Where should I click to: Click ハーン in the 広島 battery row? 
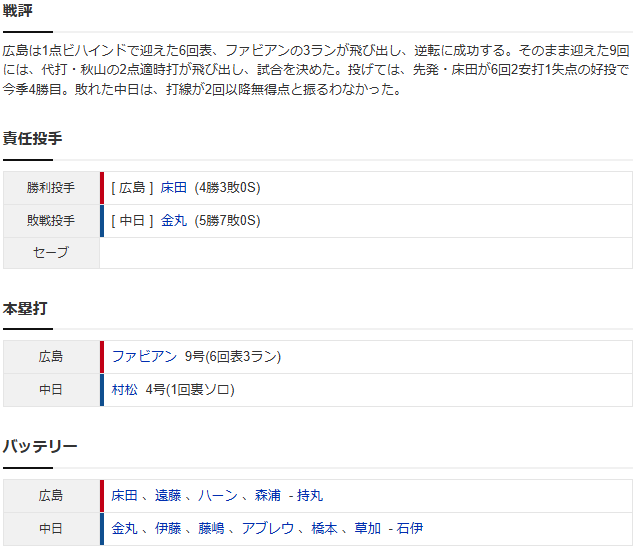(218, 495)
